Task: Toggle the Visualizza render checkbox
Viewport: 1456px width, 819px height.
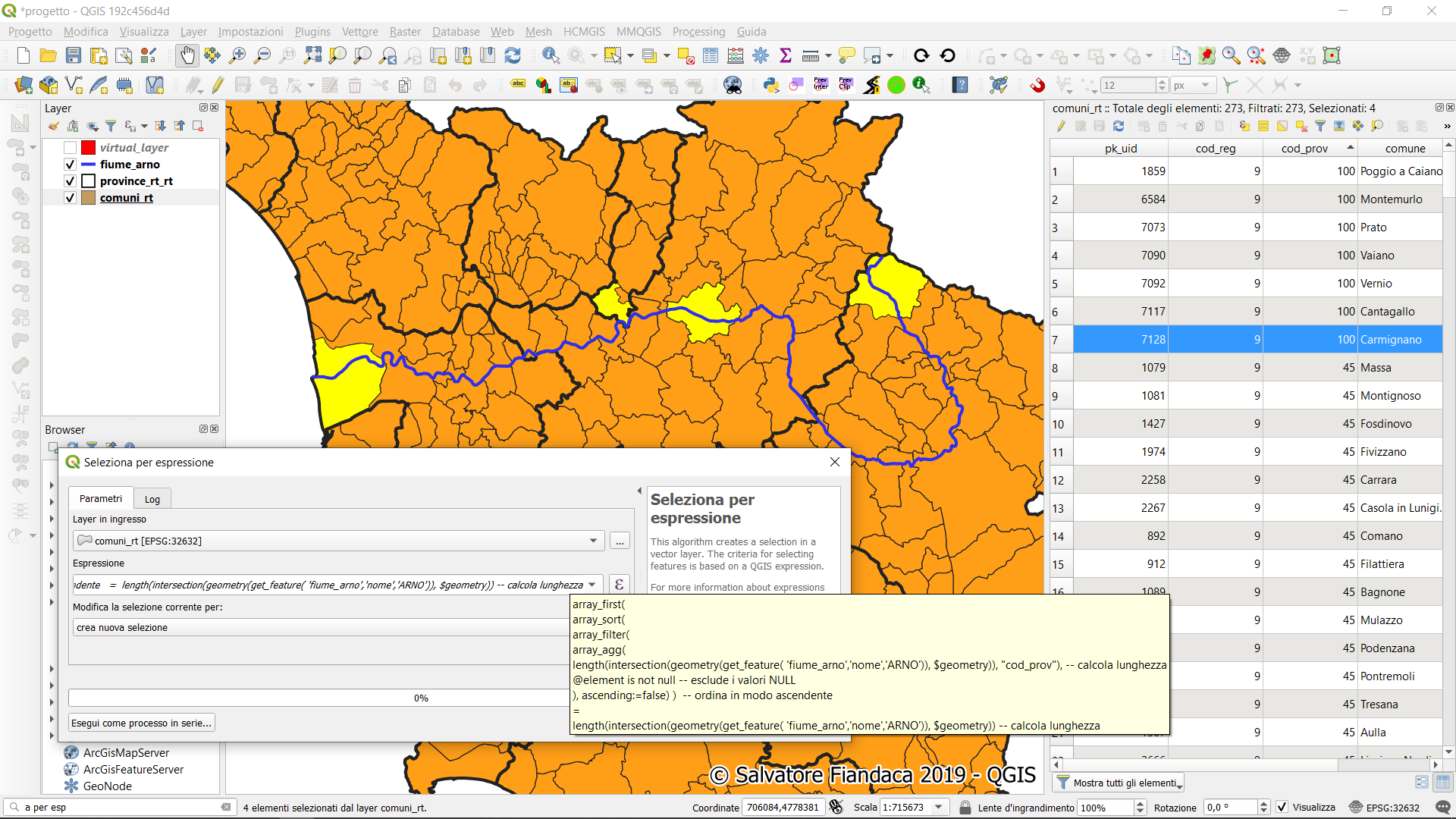Action: click(1282, 808)
